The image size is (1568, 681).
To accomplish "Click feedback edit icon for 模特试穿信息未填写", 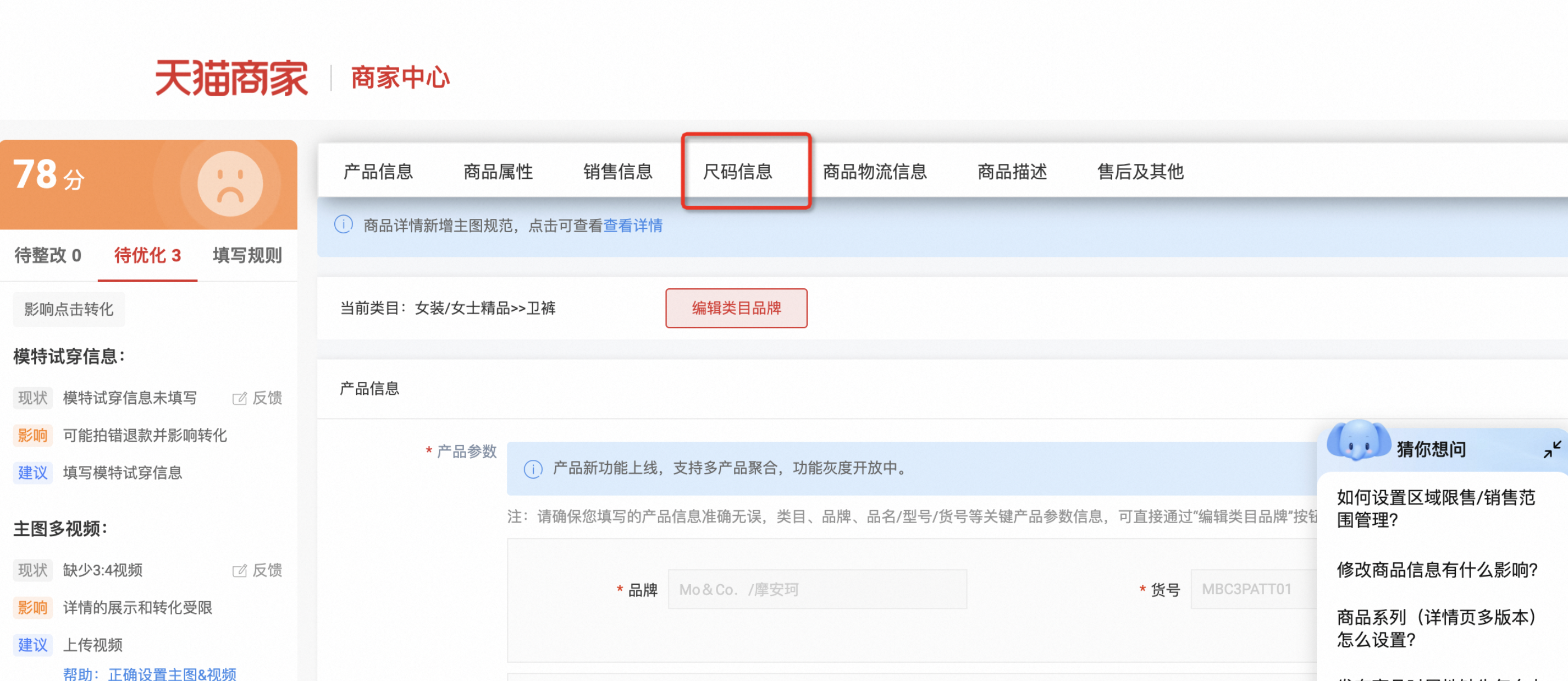I will tap(239, 398).
